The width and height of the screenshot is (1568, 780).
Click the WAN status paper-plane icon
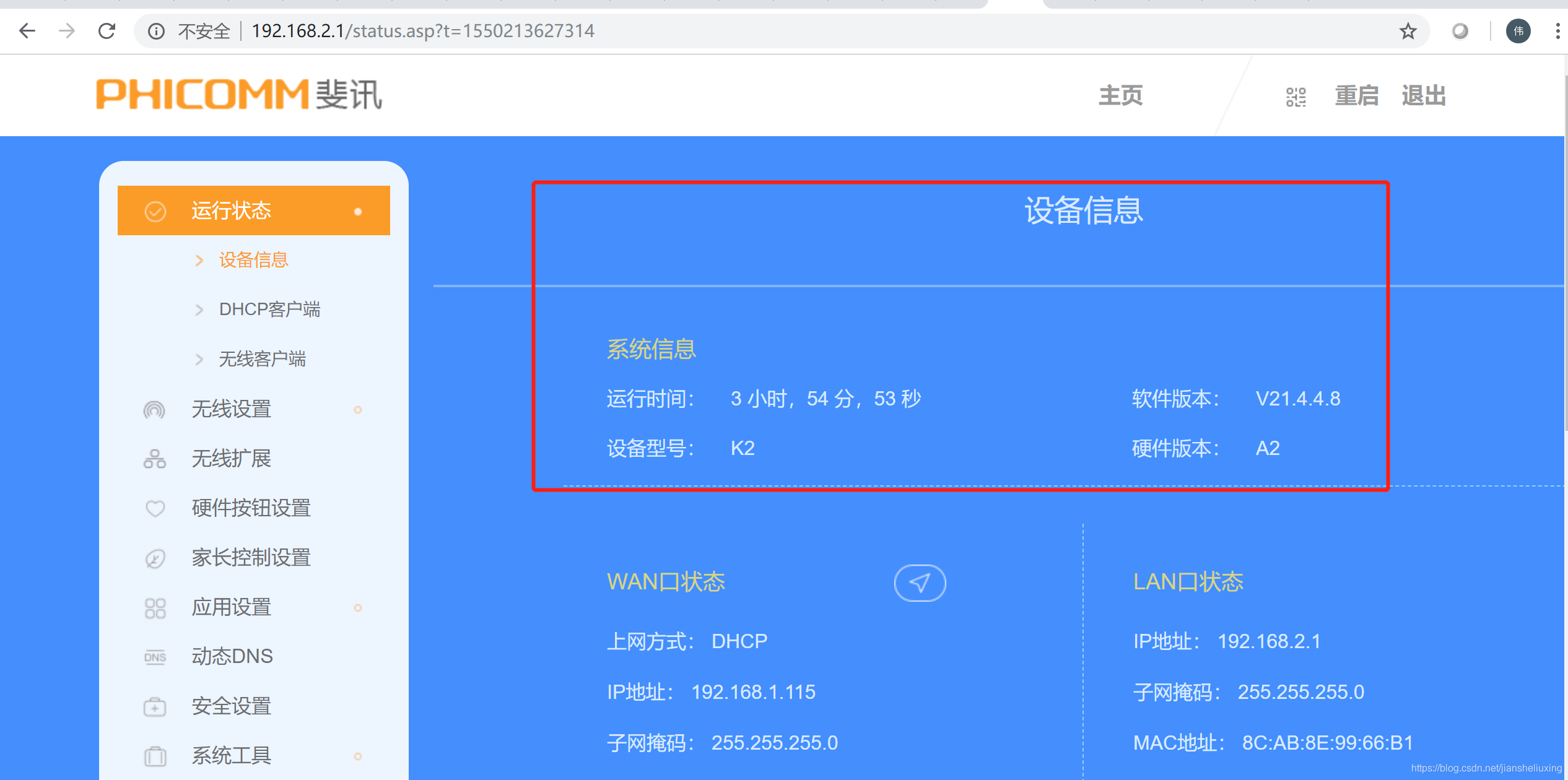click(x=920, y=583)
